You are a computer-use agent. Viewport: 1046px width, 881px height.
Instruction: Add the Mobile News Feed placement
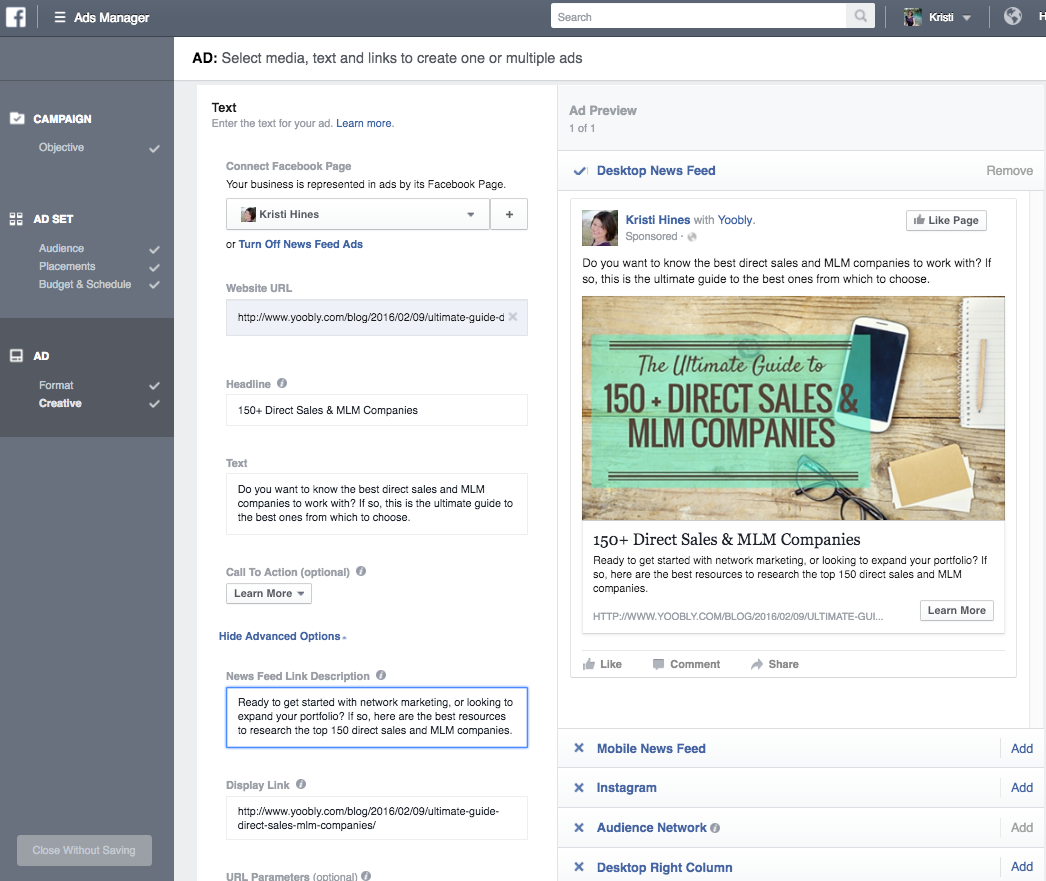coord(1021,748)
